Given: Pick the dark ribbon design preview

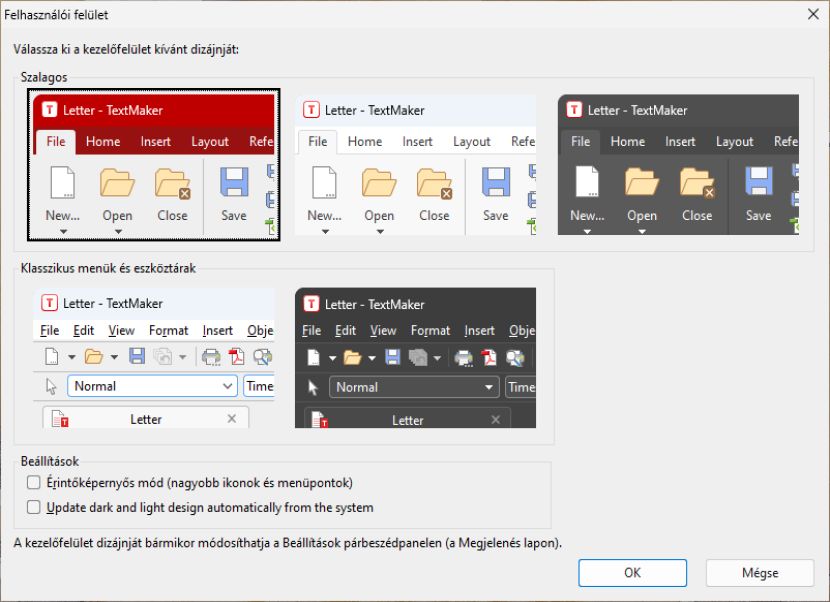Looking at the screenshot, I should (x=678, y=165).
